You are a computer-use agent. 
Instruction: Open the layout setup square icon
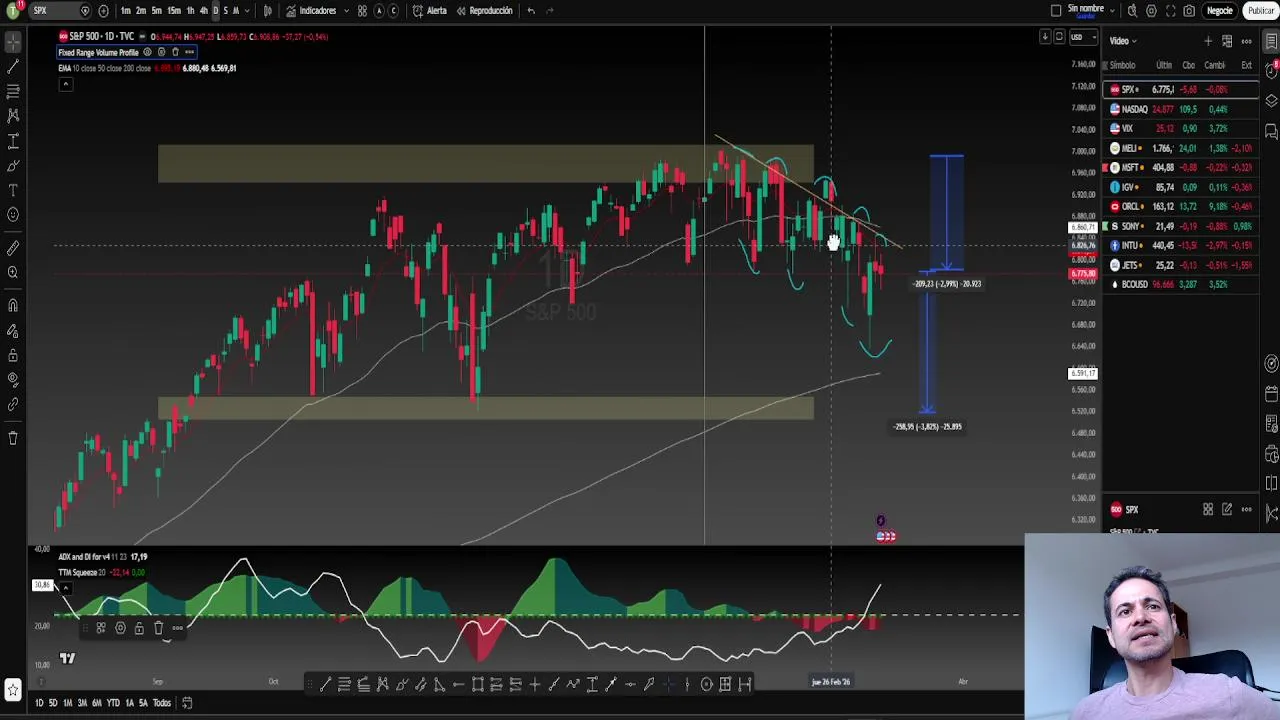click(x=1056, y=11)
